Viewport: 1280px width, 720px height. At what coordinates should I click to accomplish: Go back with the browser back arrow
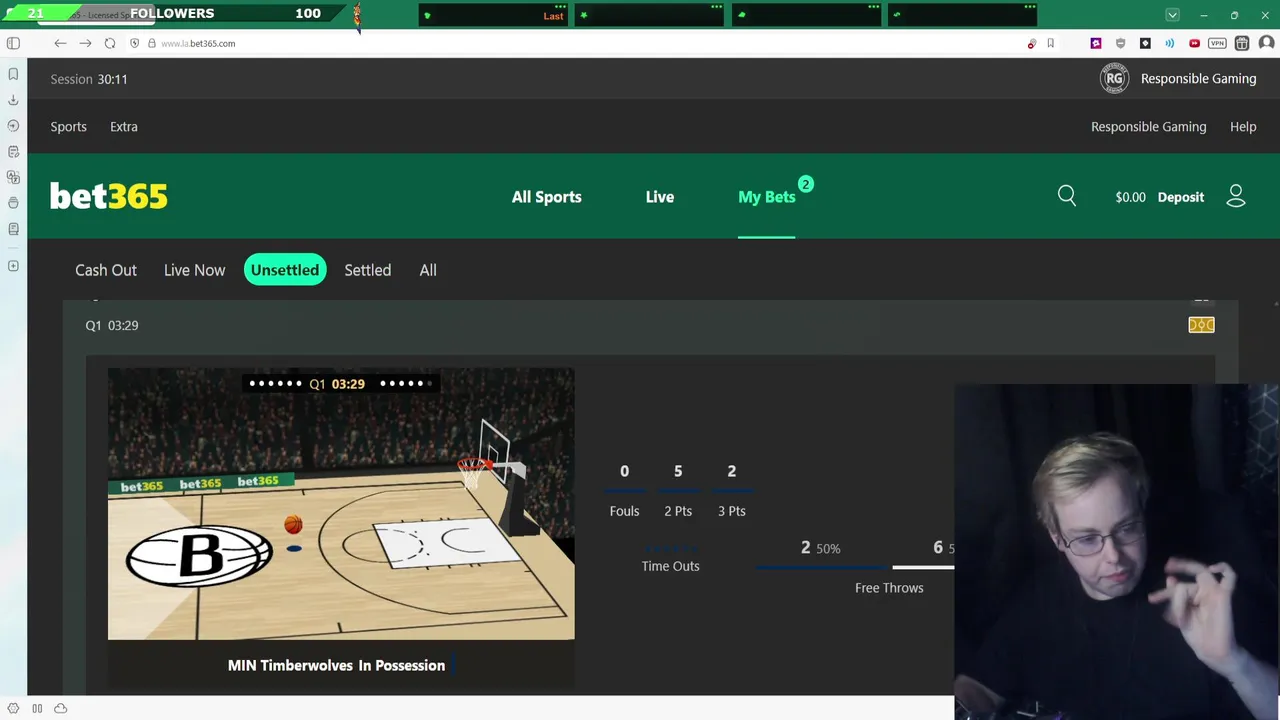pos(60,43)
